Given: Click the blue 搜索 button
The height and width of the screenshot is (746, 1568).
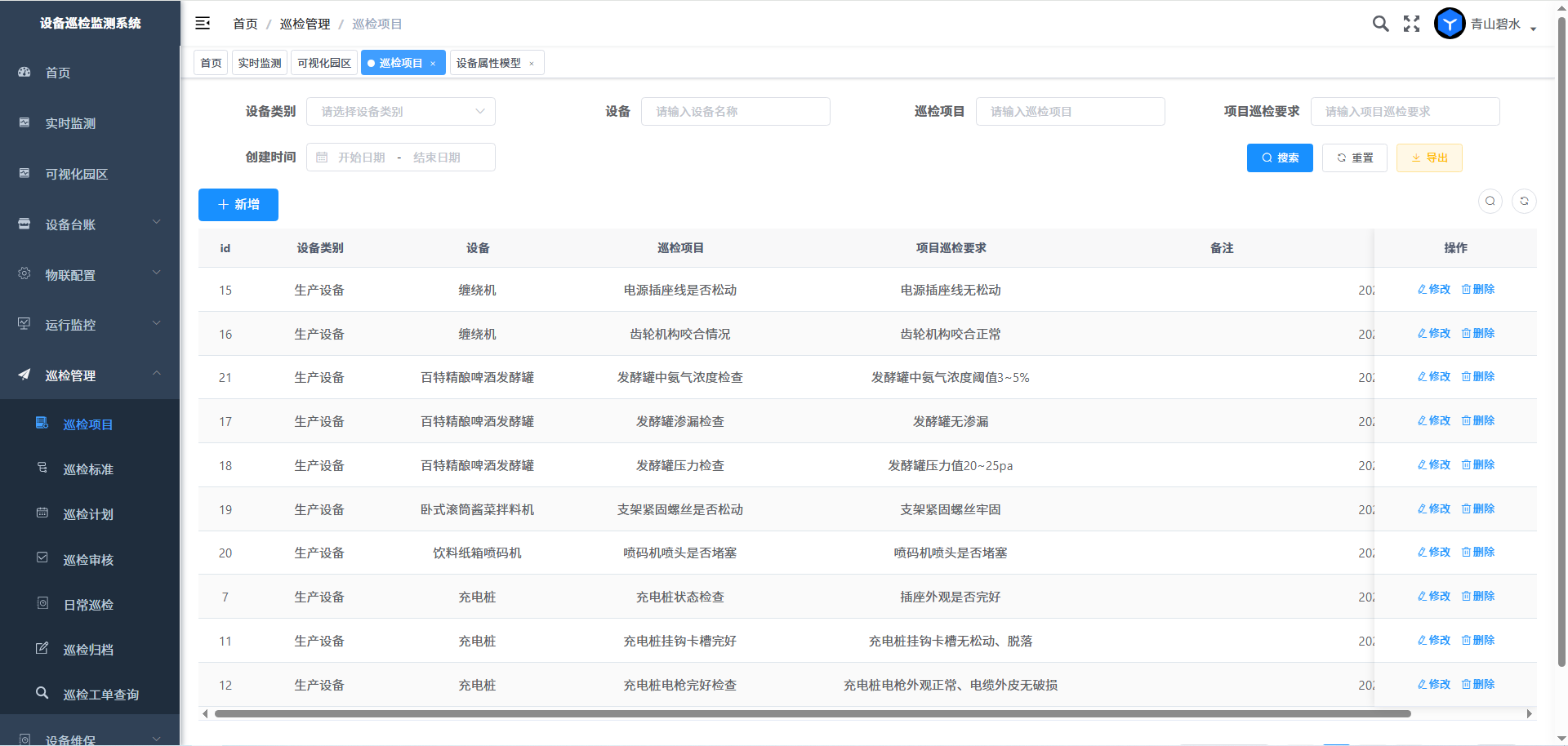Looking at the screenshot, I should tap(1279, 158).
